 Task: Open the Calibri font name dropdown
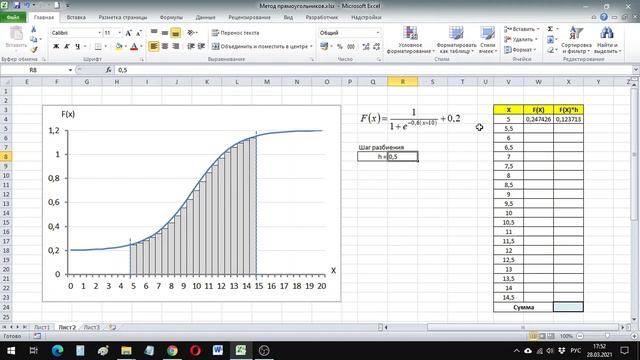tap(99, 33)
